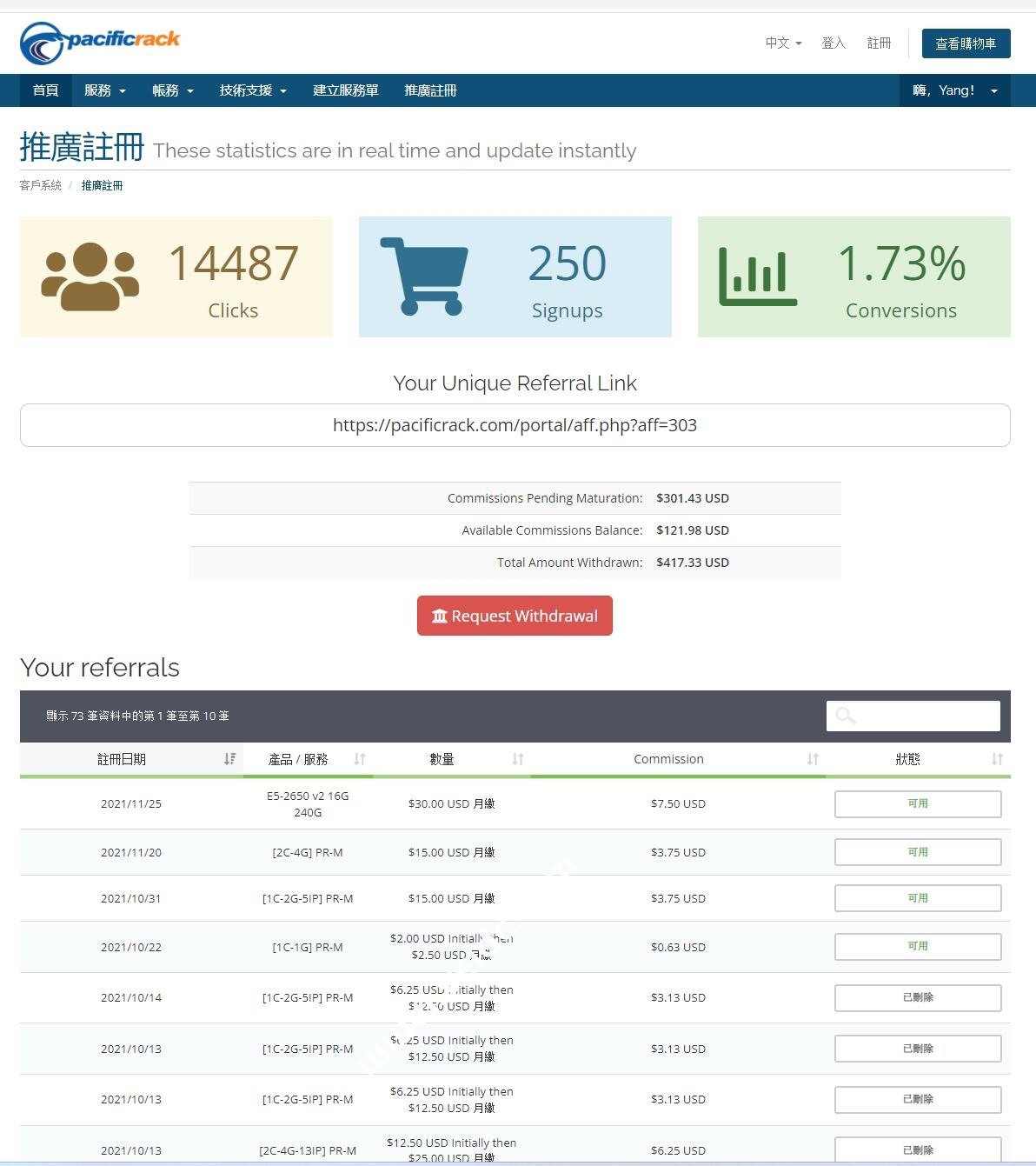Open 建立服務單 from the navigation bar
The width and height of the screenshot is (1036, 1166).
pyautogui.click(x=345, y=90)
